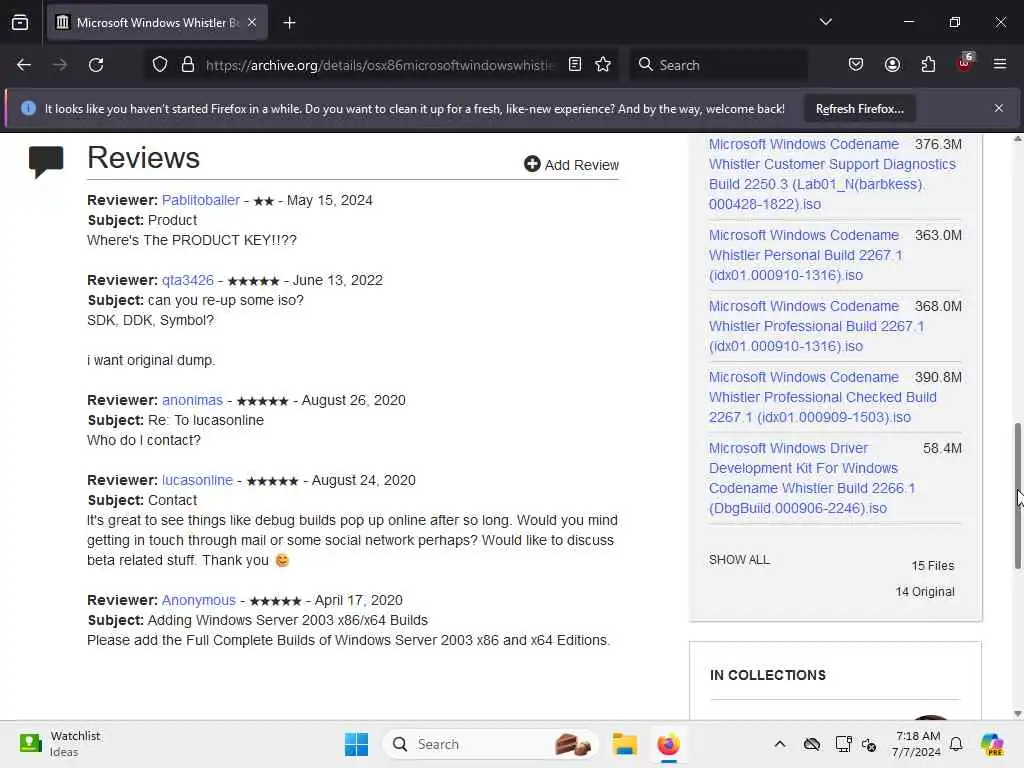Show hidden system tray icons
Viewport: 1024px width, 768px height.
coord(780,744)
